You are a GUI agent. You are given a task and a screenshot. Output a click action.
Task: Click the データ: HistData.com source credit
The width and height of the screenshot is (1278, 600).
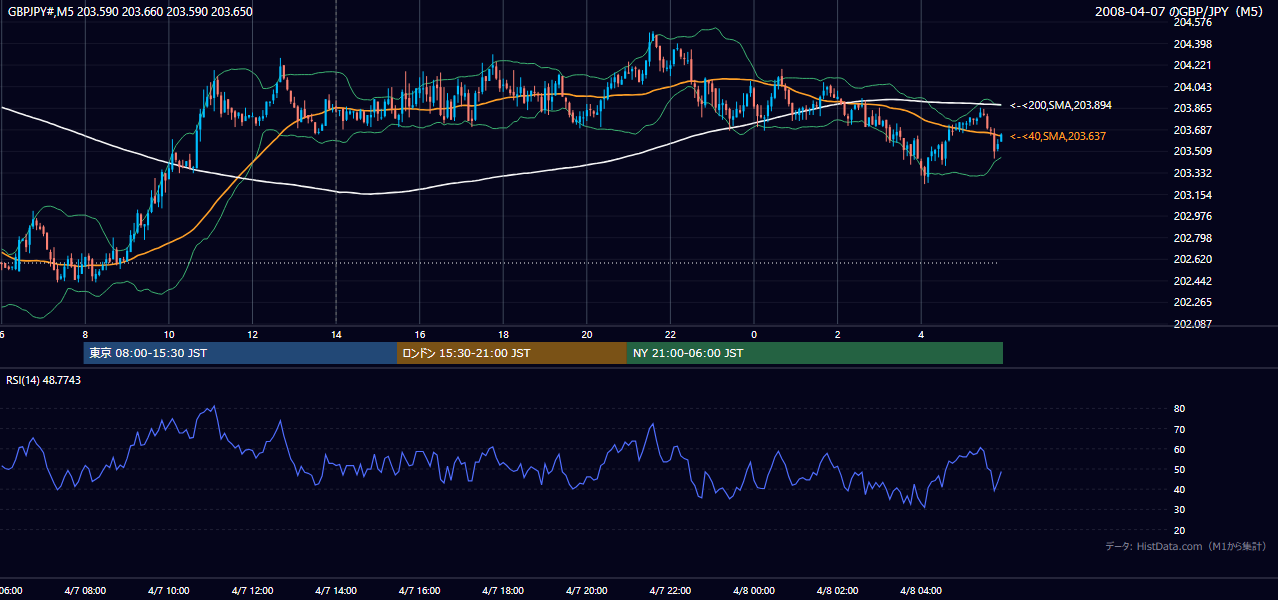point(1186,546)
